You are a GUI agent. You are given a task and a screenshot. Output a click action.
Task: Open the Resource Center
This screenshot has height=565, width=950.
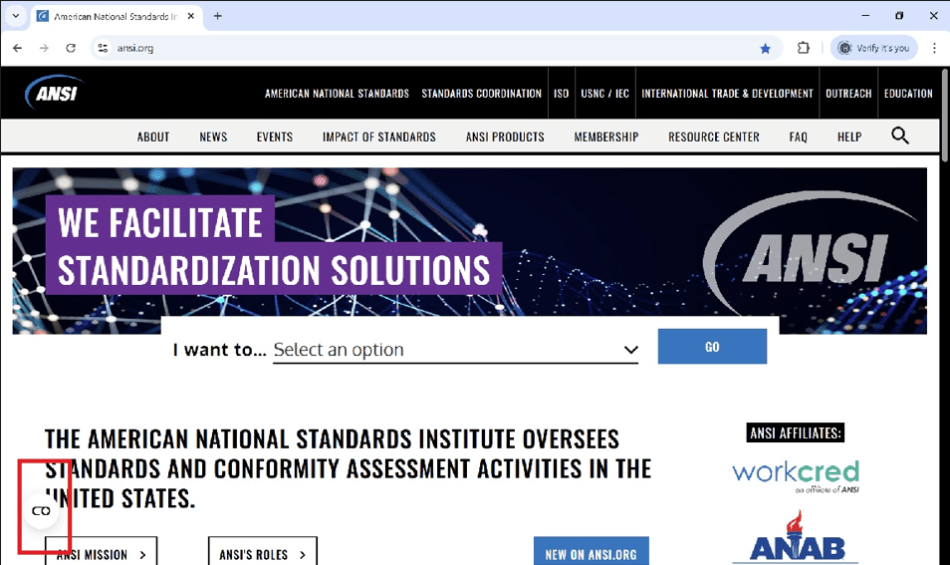coord(714,137)
